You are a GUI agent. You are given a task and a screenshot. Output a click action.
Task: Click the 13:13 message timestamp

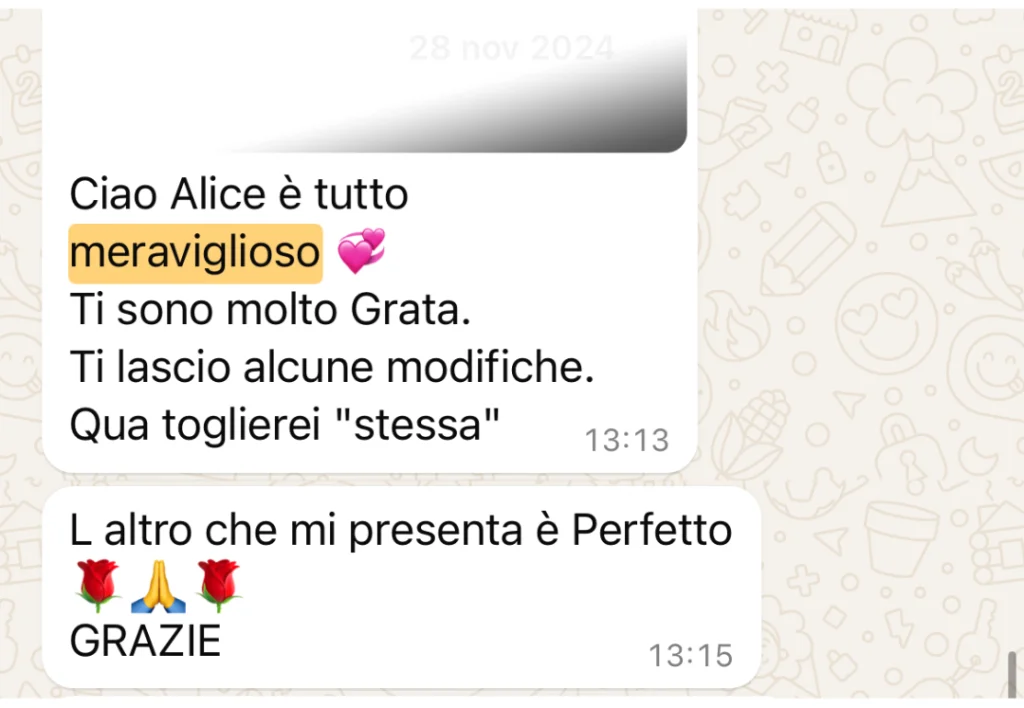pos(626,440)
